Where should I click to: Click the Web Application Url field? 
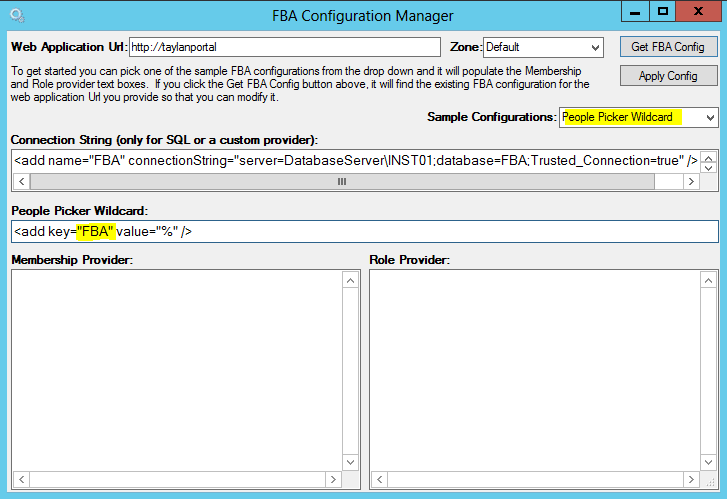click(285, 47)
